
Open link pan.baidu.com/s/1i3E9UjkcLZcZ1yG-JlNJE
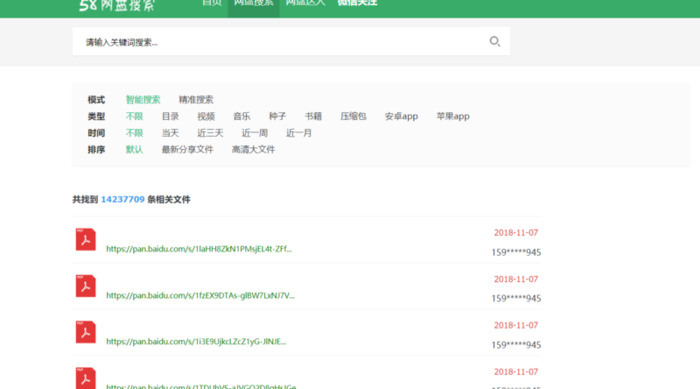196,342
